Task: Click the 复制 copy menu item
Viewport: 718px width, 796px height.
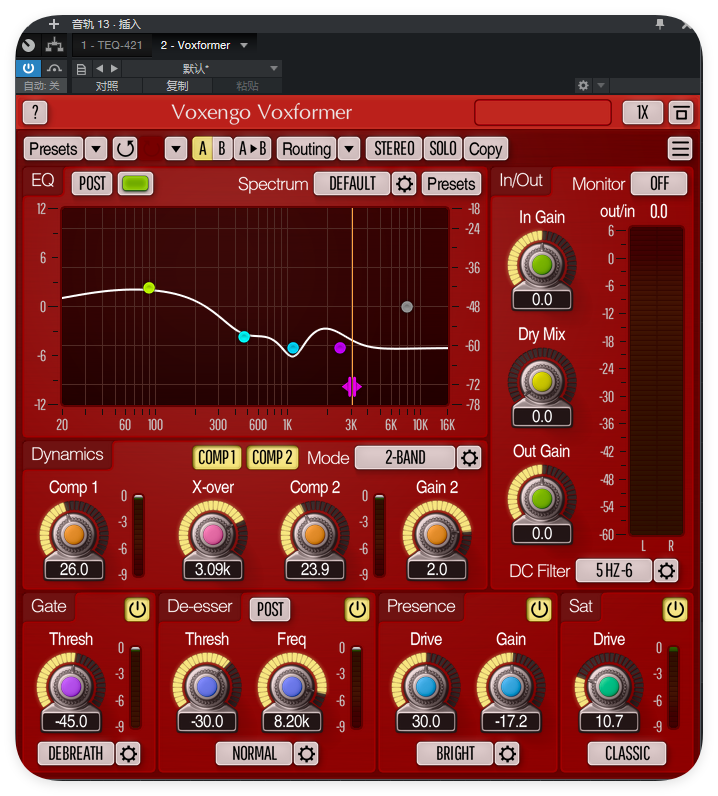Action: click(x=177, y=86)
